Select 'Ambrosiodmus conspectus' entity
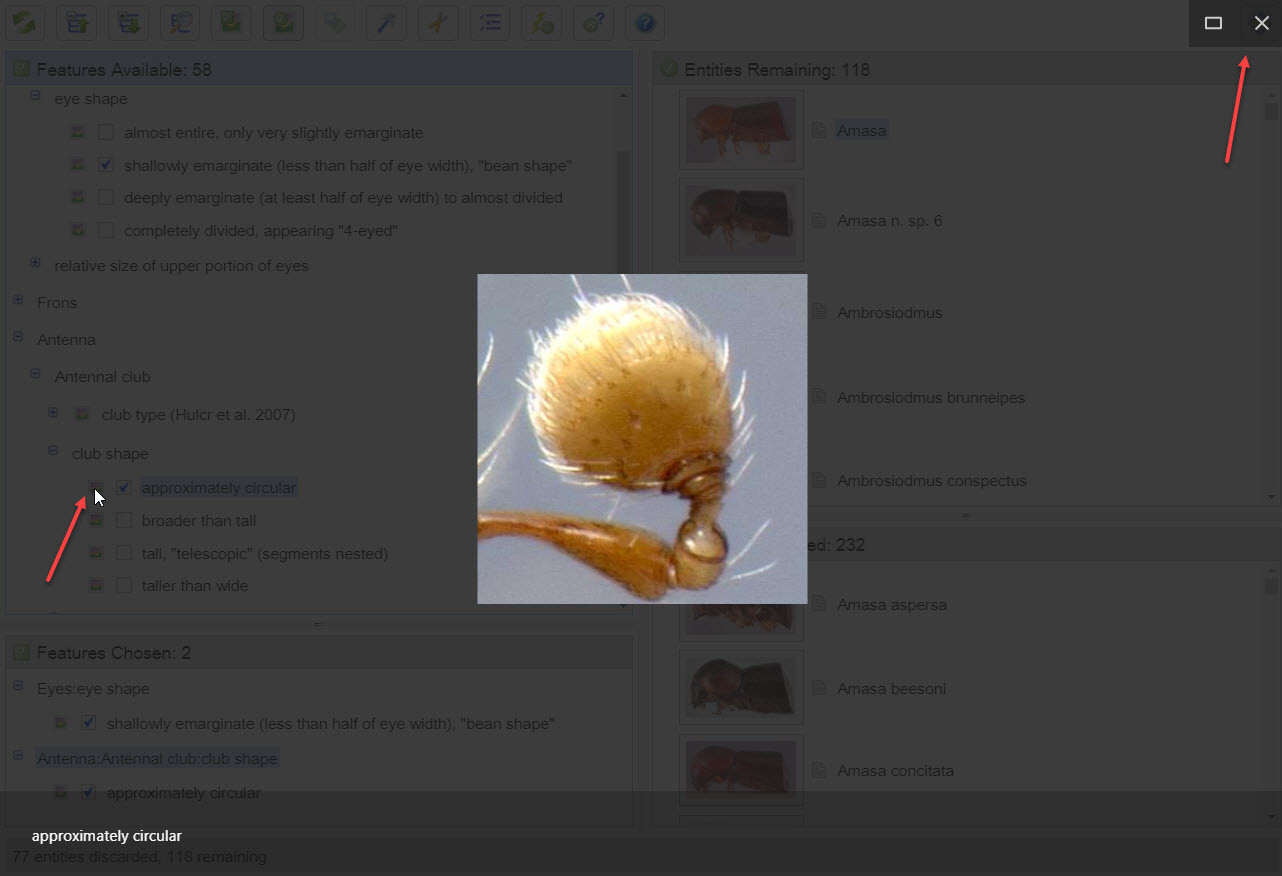Screen dimensions: 1282x876 (x=931, y=480)
